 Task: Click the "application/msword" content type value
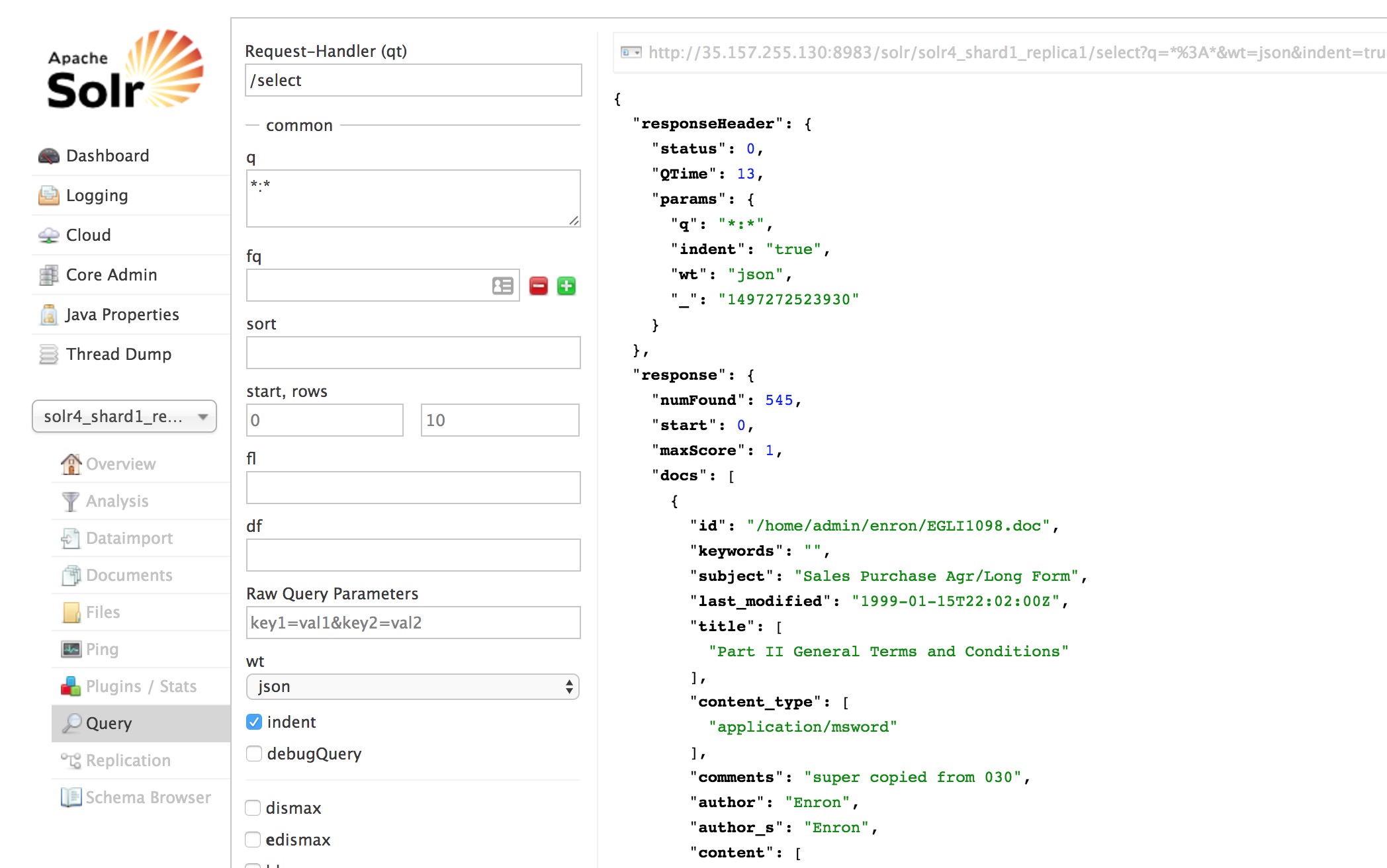click(803, 727)
